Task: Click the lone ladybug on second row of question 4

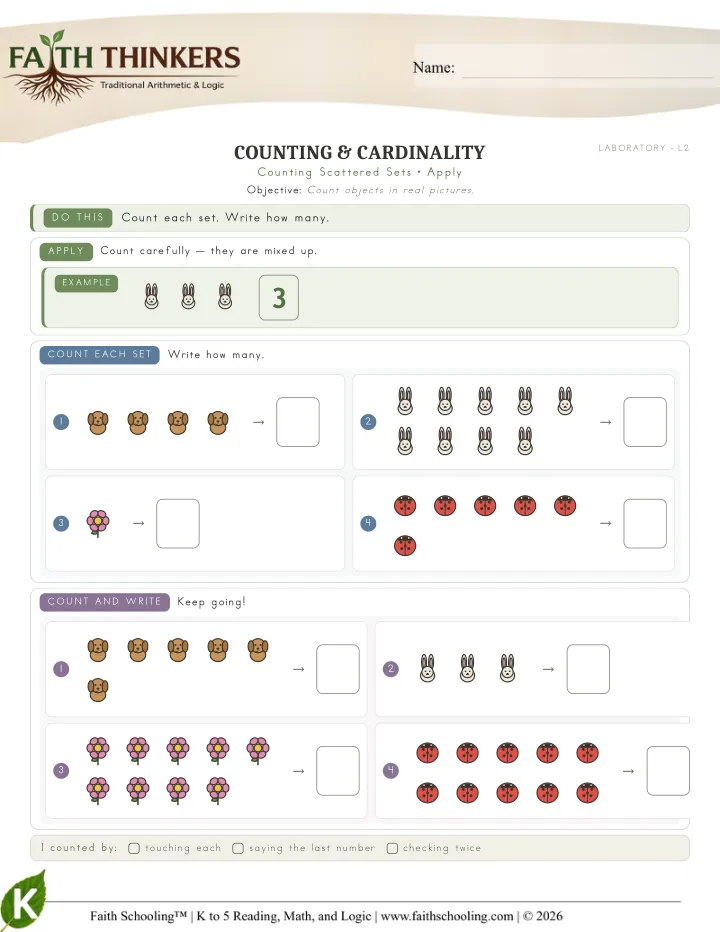Action: (x=405, y=545)
